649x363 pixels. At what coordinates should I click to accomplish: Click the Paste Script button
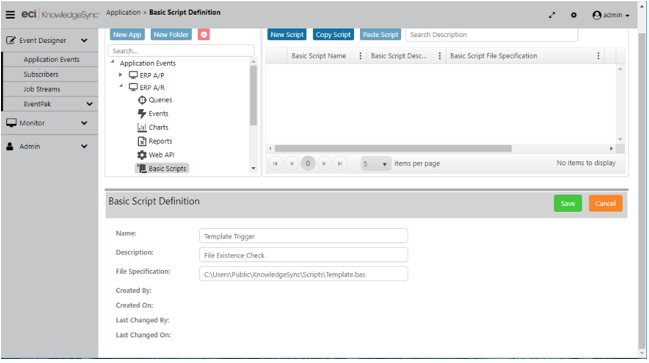[380, 35]
